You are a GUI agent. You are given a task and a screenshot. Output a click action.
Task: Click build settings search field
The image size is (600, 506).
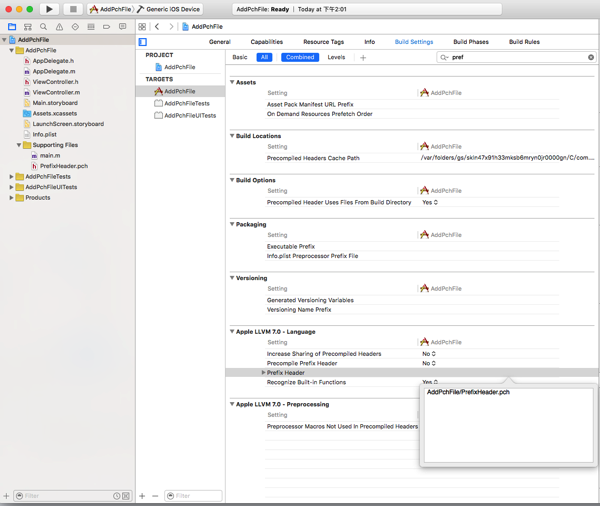pyautogui.click(x=516, y=57)
